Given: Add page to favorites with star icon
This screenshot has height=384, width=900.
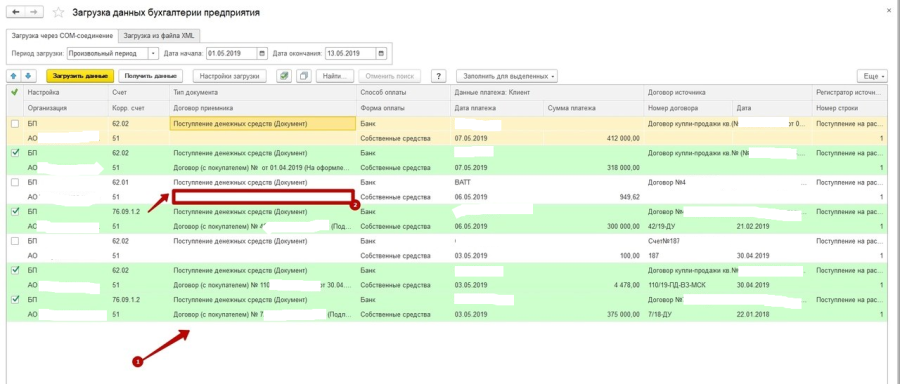Looking at the screenshot, I should point(58,13).
